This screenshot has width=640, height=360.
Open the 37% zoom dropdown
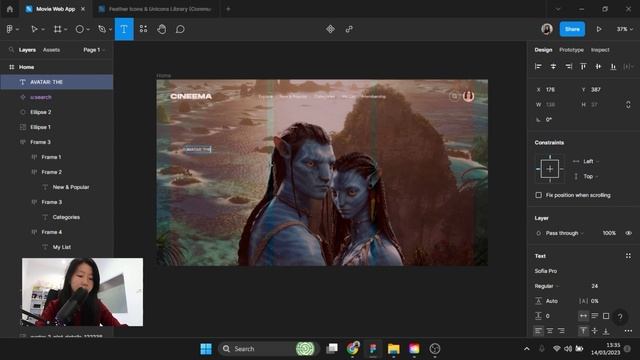pos(624,29)
